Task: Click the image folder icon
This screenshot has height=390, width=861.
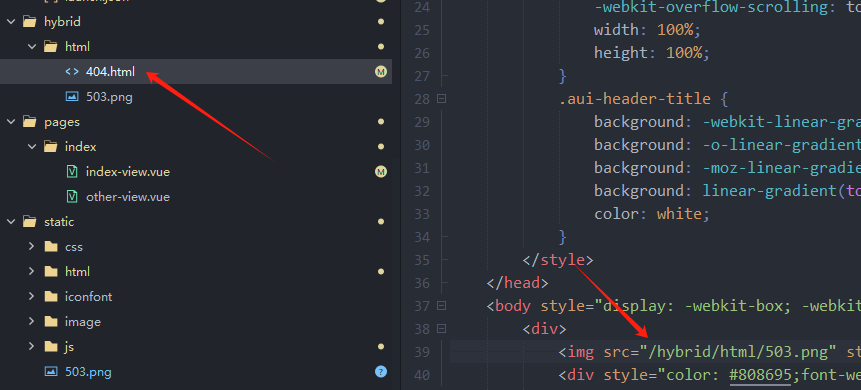Action: click(51, 321)
